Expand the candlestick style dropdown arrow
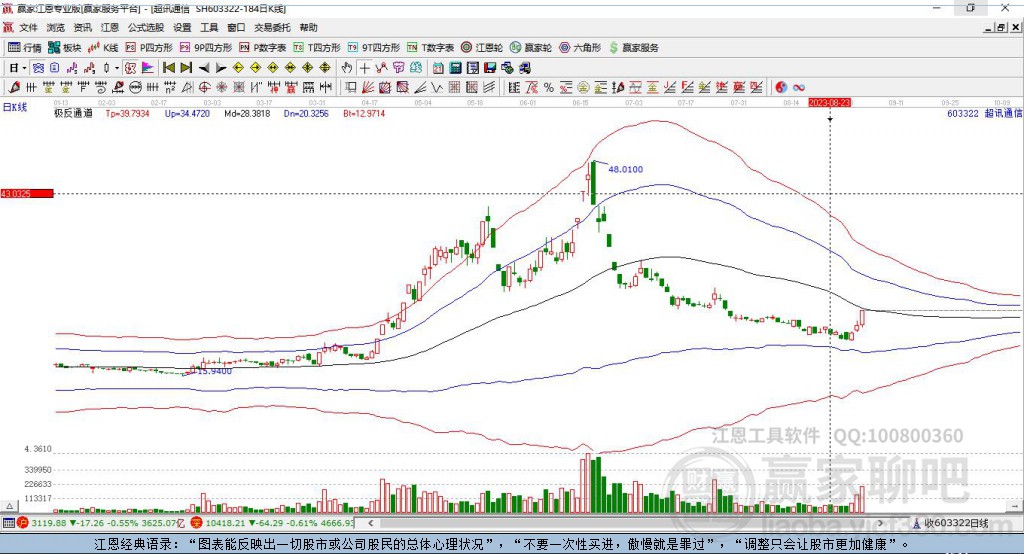This screenshot has width=1024, height=554. 116,68
